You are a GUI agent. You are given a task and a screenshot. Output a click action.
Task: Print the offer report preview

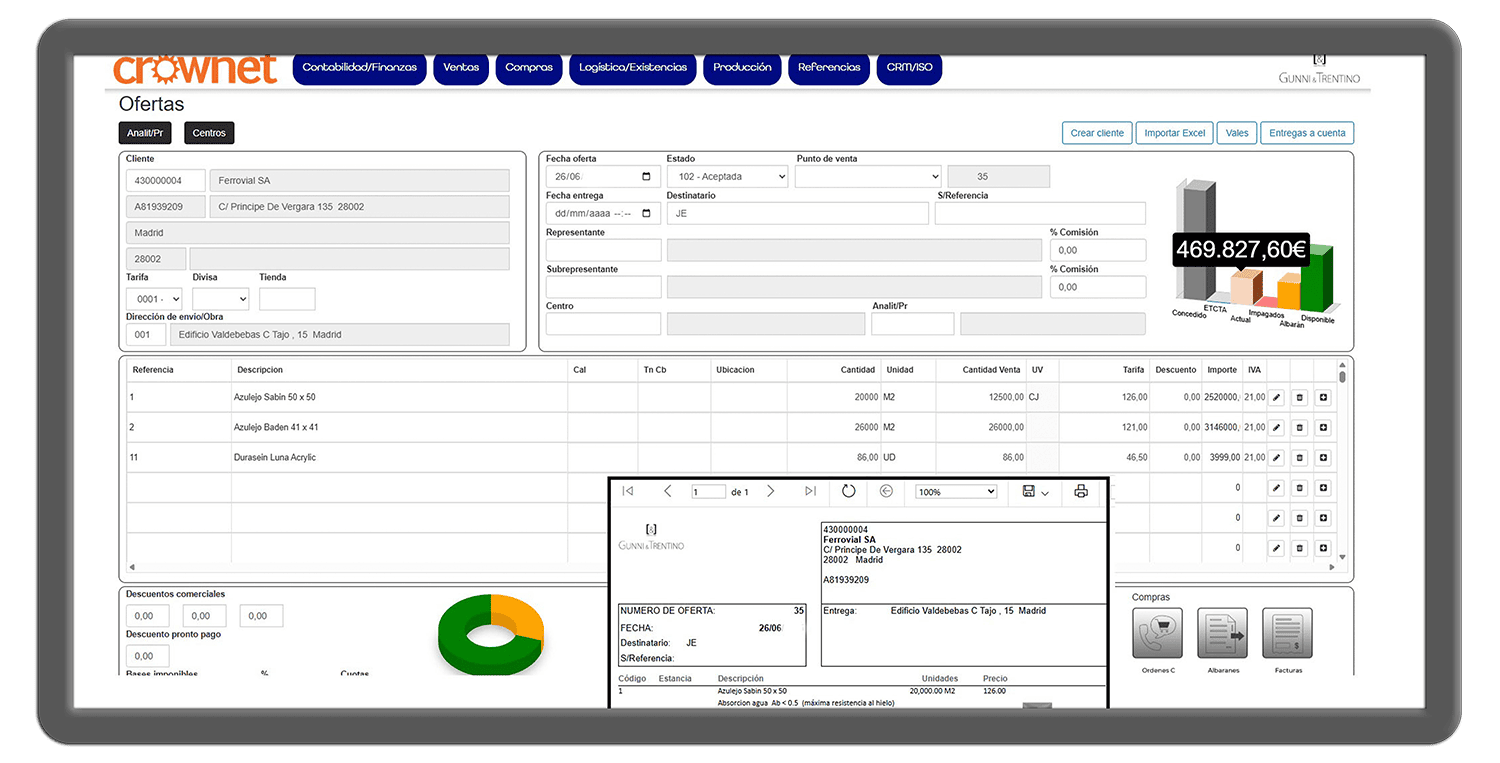point(1080,491)
